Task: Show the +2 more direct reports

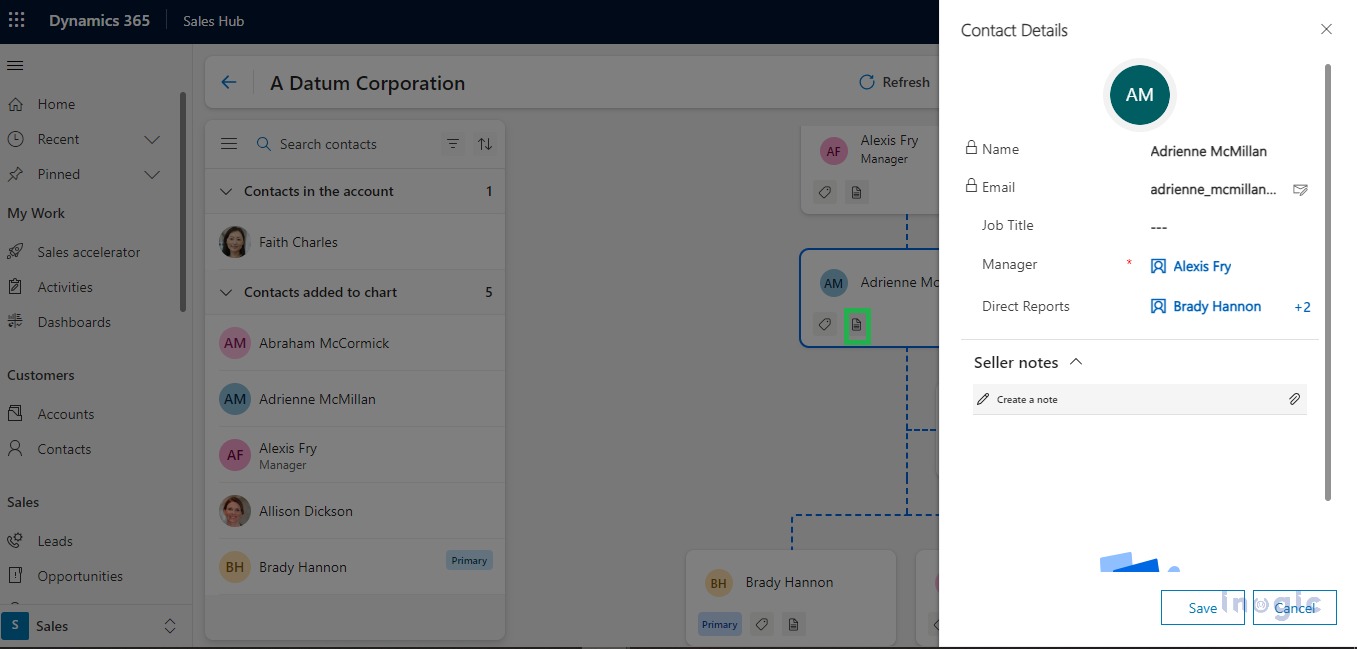Action: 1302,307
